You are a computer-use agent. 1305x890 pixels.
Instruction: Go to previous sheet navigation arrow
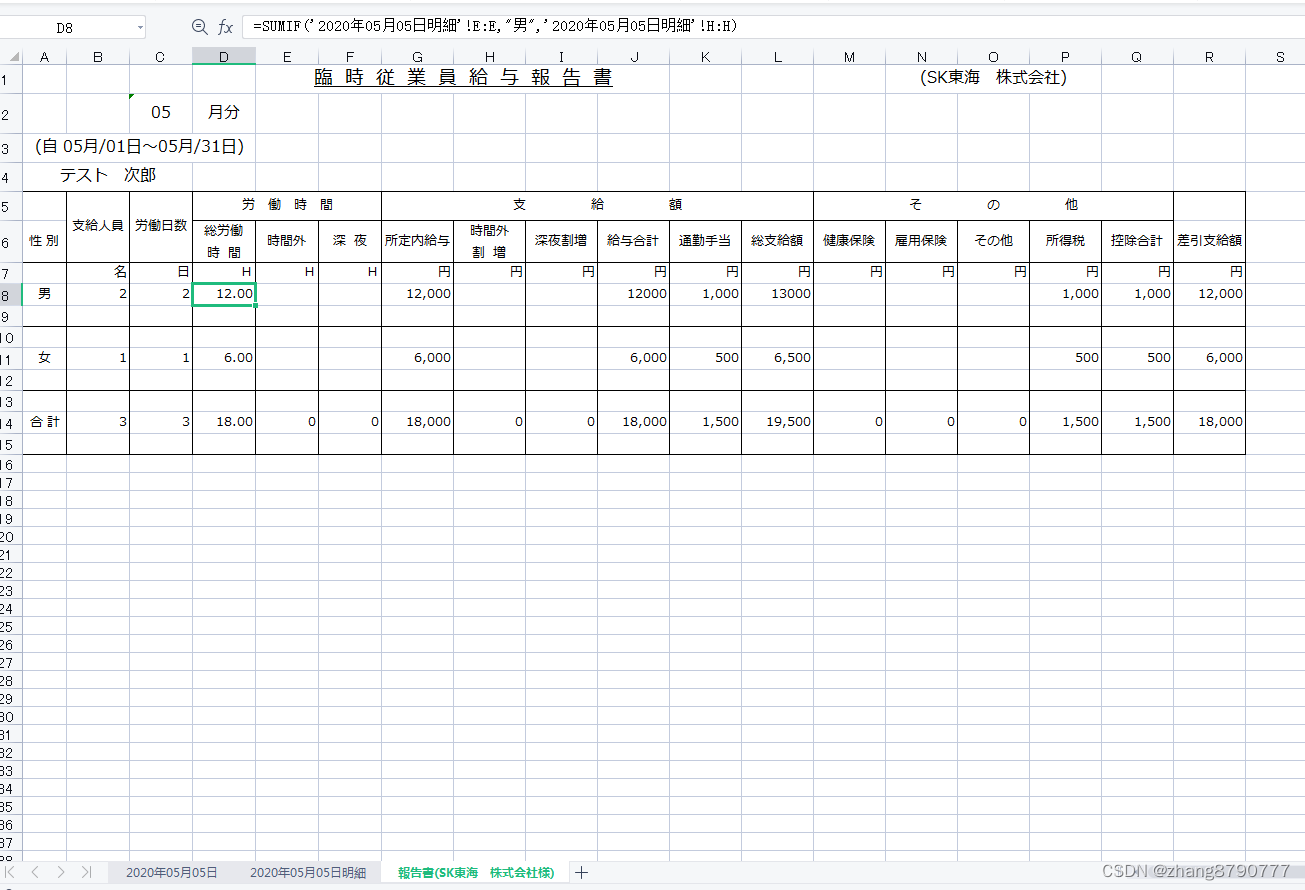36,872
